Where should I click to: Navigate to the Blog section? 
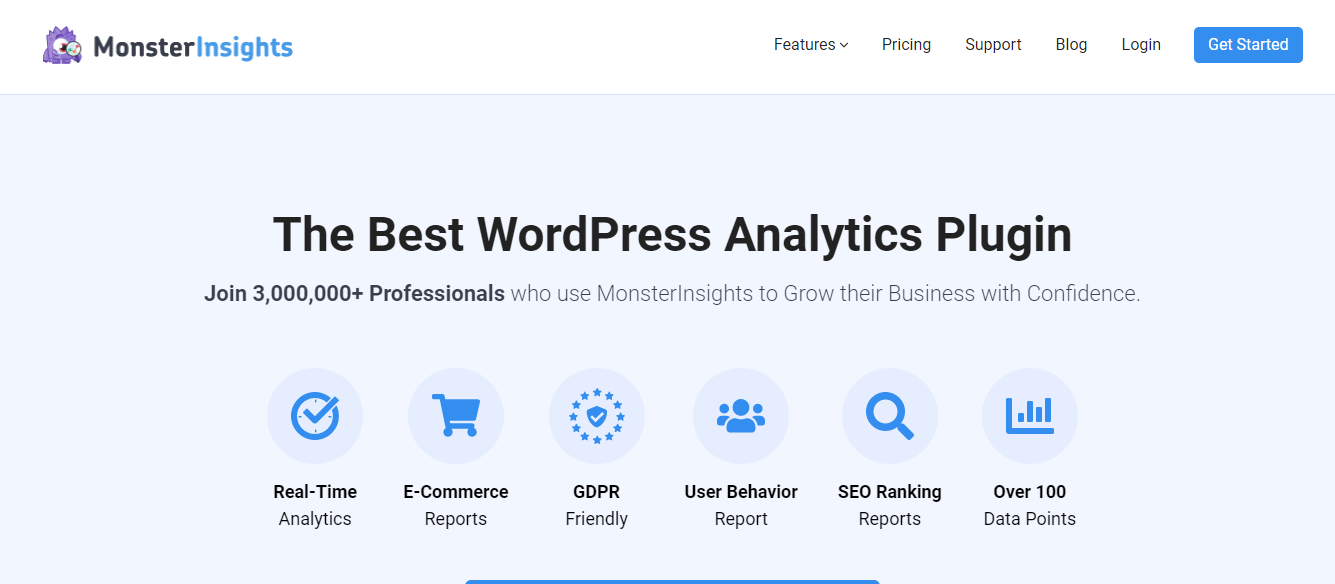1071,44
